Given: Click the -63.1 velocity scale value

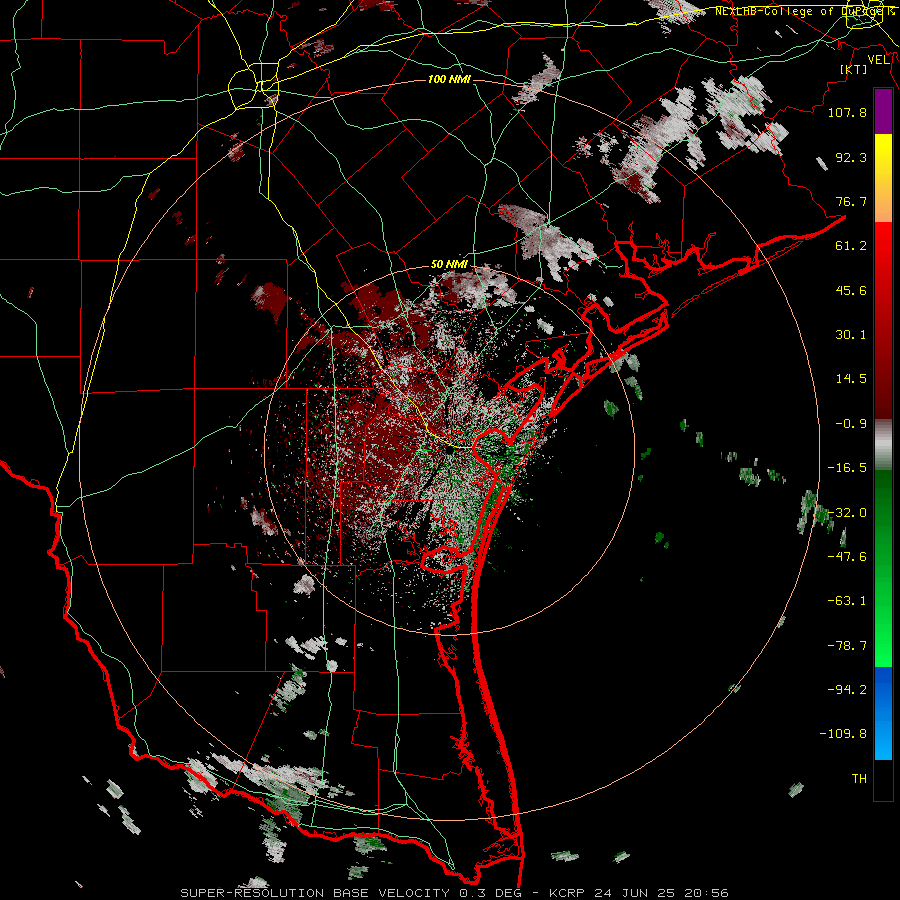Looking at the screenshot, I should (847, 600).
